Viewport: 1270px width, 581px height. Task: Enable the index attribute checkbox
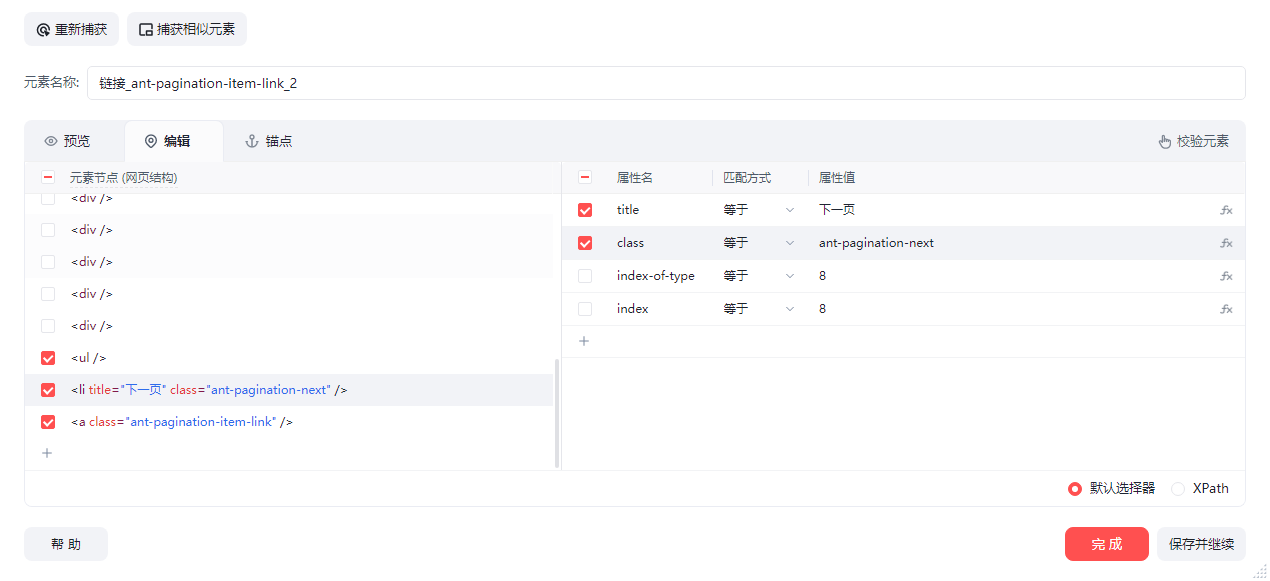585,309
